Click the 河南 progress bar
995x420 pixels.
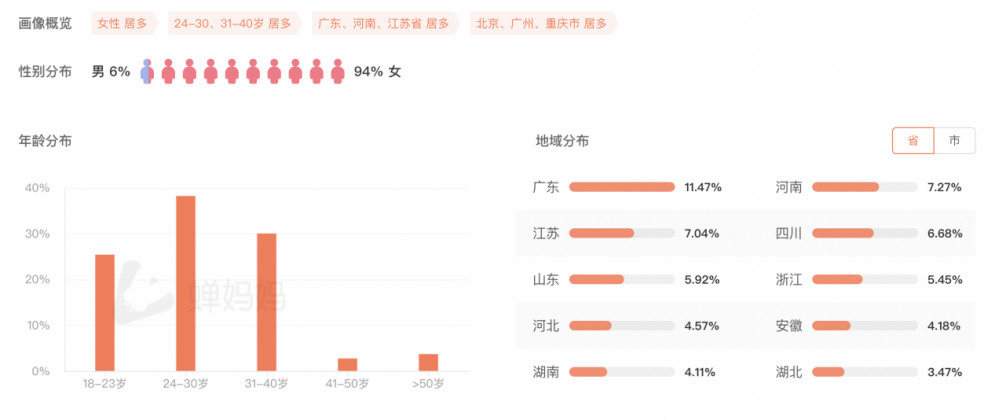coord(865,187)
